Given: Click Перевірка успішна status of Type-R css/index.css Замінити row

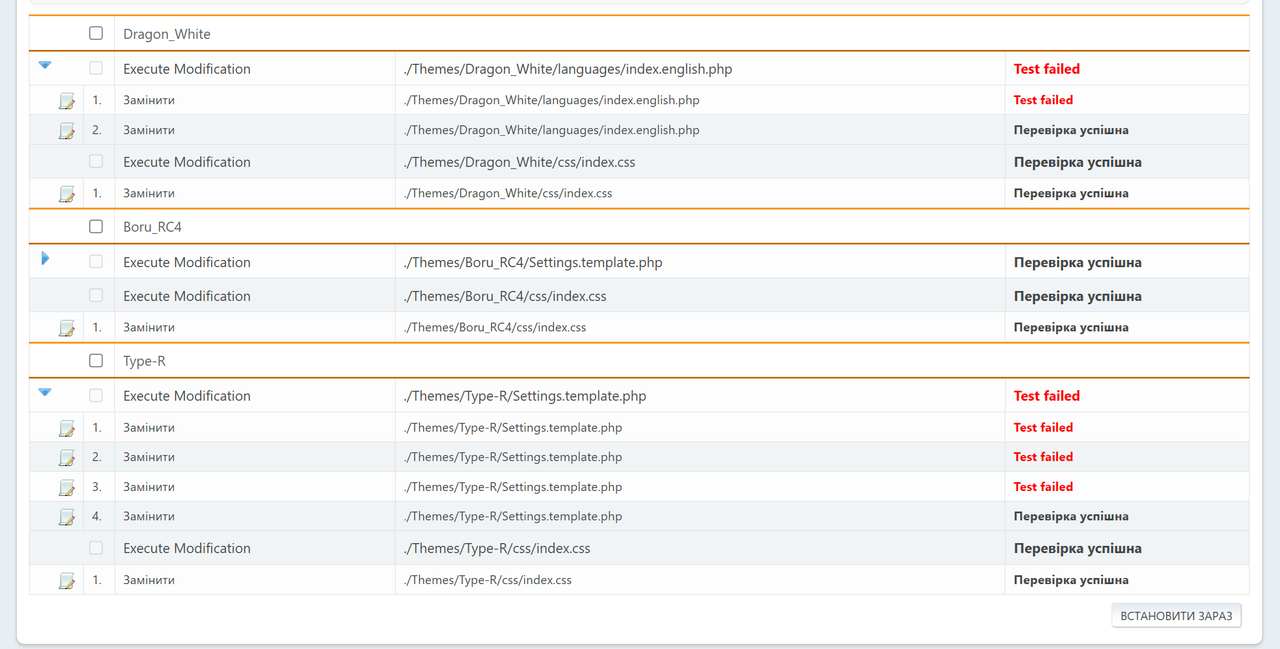Looking at the screenshot, I should (1071, 580).
